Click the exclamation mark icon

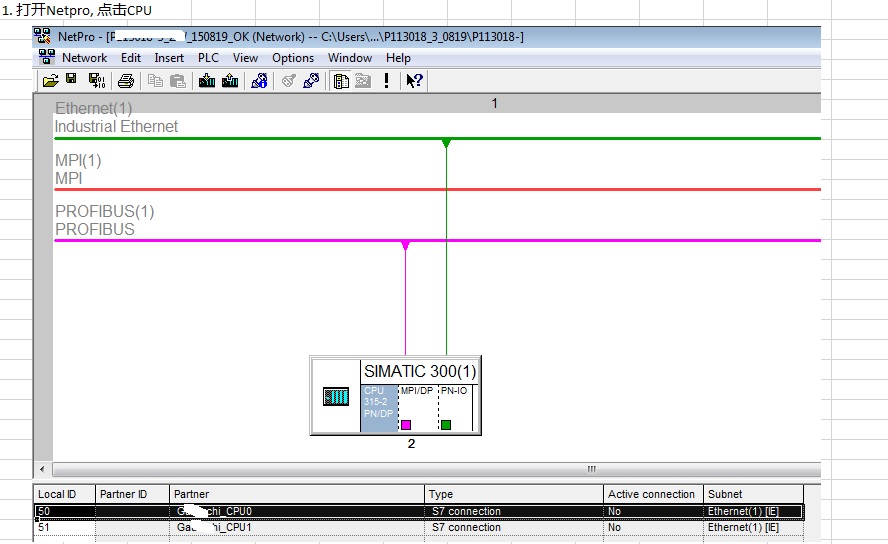tap(386, 81)
